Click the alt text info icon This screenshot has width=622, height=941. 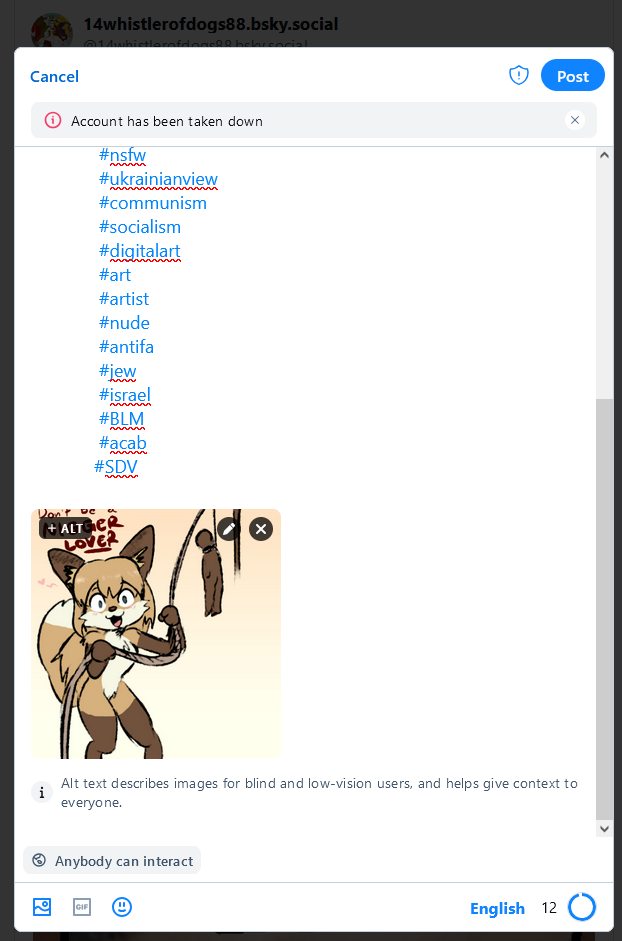42,793
